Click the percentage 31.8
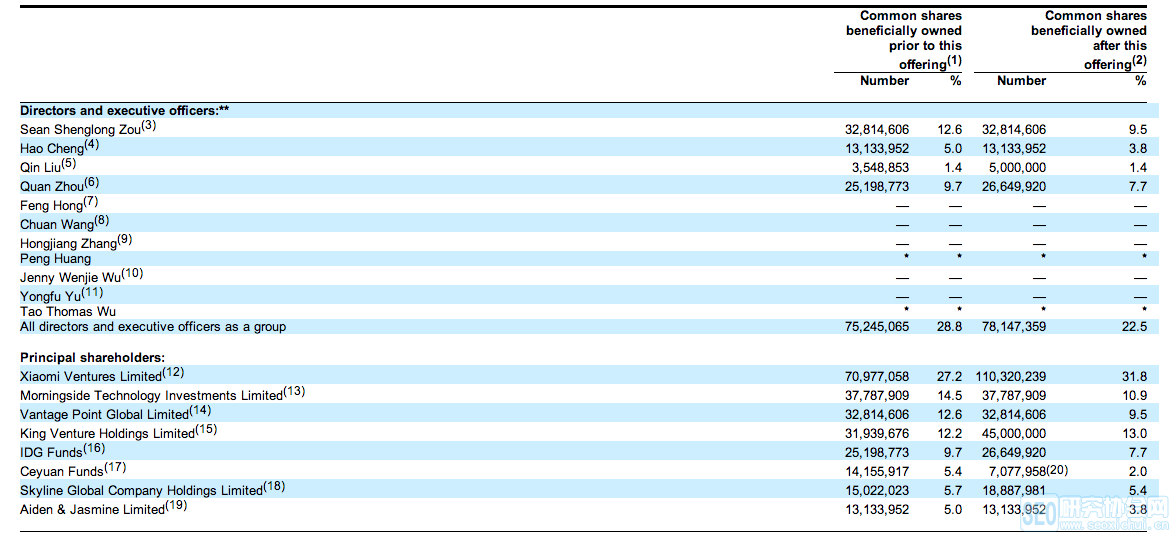This screenshot has width=1174, height=540. (x=1135, y=375)
